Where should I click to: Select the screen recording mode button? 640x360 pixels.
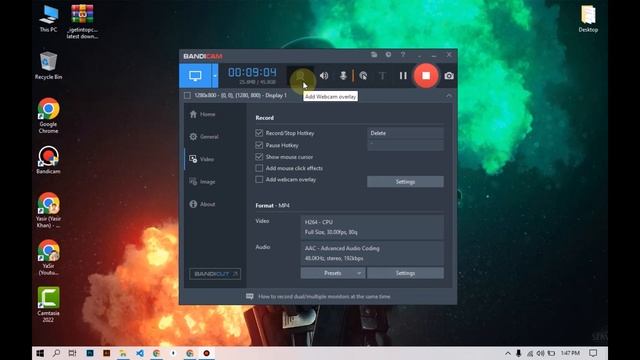[195, 76]
